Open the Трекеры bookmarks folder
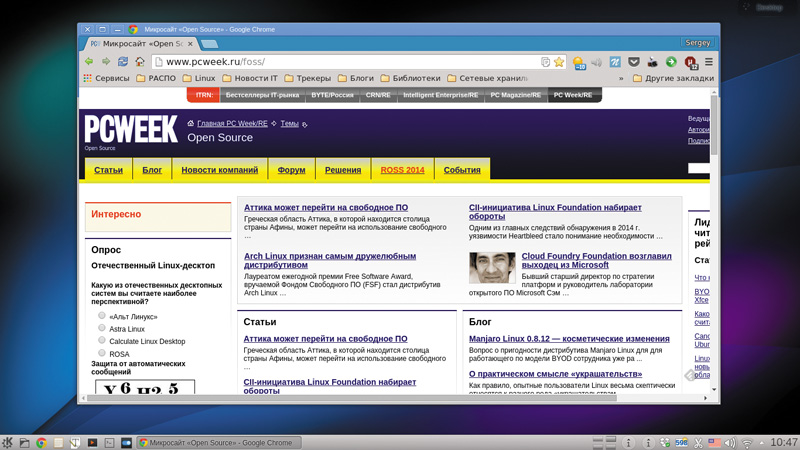The height and width of the screenshot is (450, 800). 308,78
